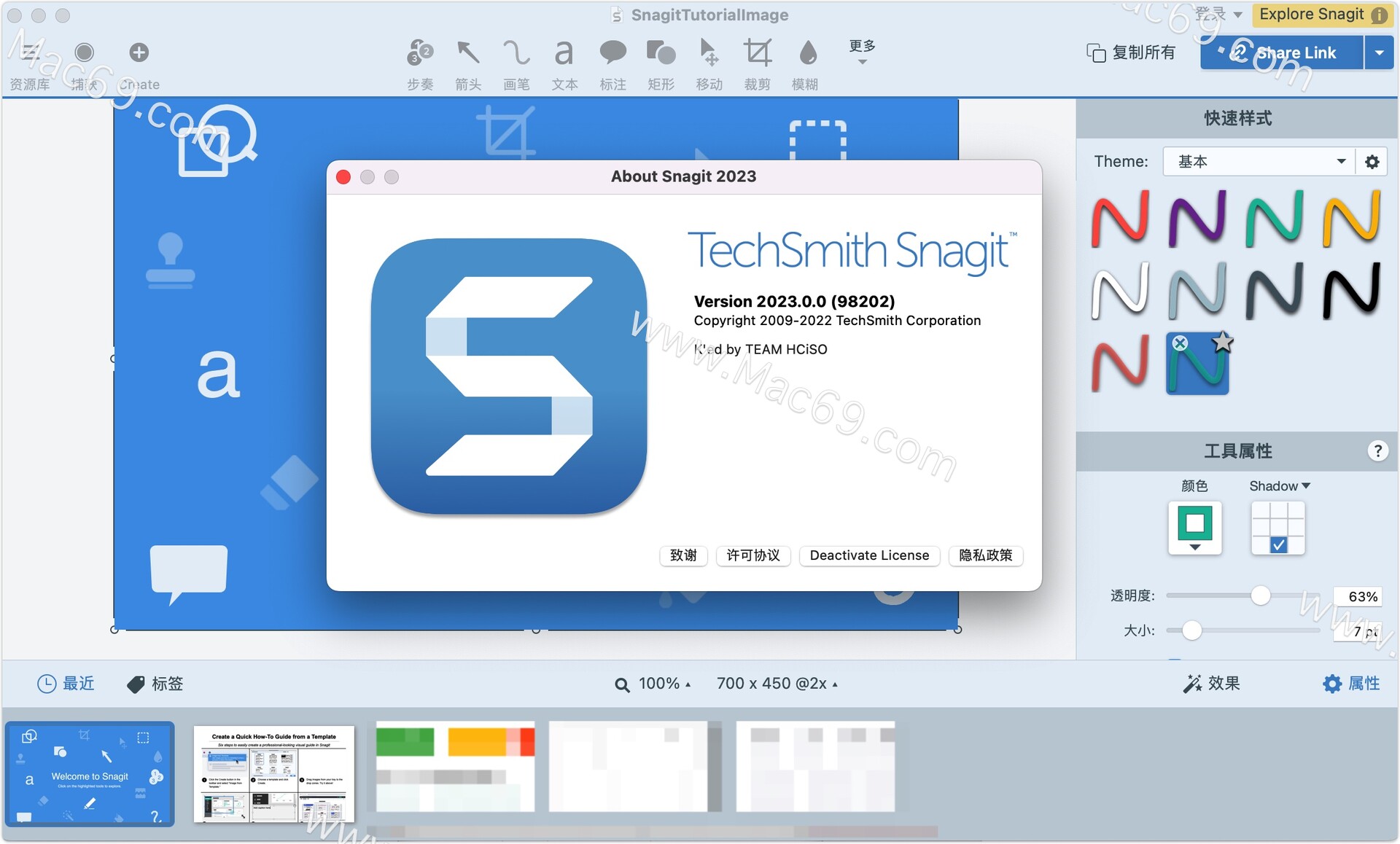The width and height of the screenshot is (1400, 844).
Task: Click the Capture record icon
Action: pos(85,52)
